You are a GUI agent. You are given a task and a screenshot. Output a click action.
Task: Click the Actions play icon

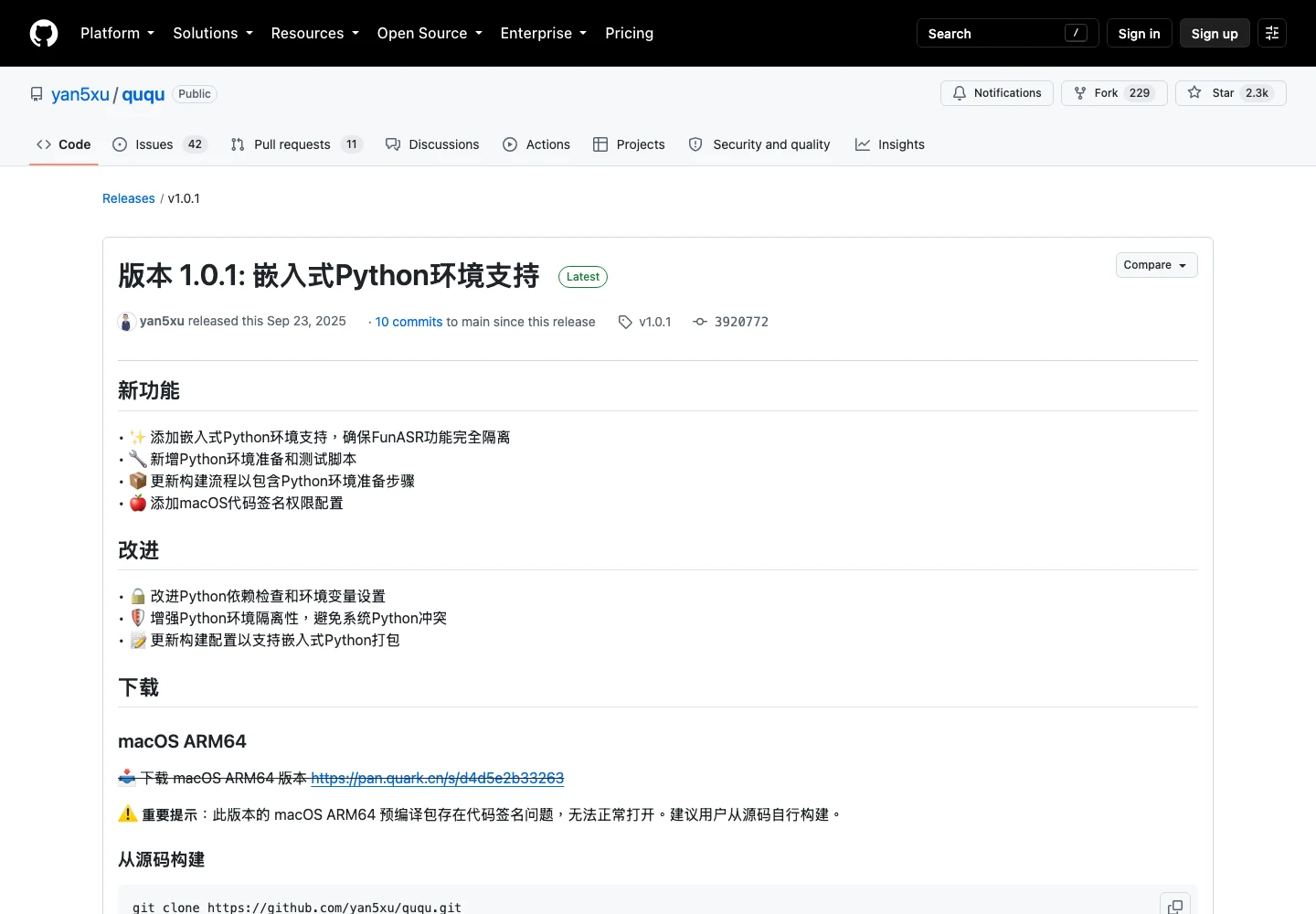click(510, 144)
